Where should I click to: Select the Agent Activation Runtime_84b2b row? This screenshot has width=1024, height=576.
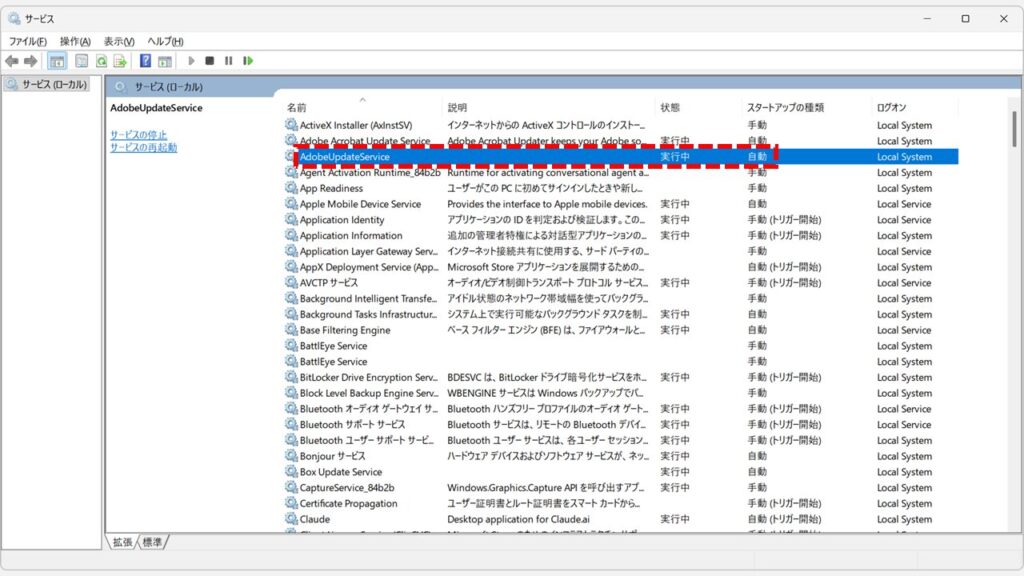pyautogui.click(x=621, y=172)
